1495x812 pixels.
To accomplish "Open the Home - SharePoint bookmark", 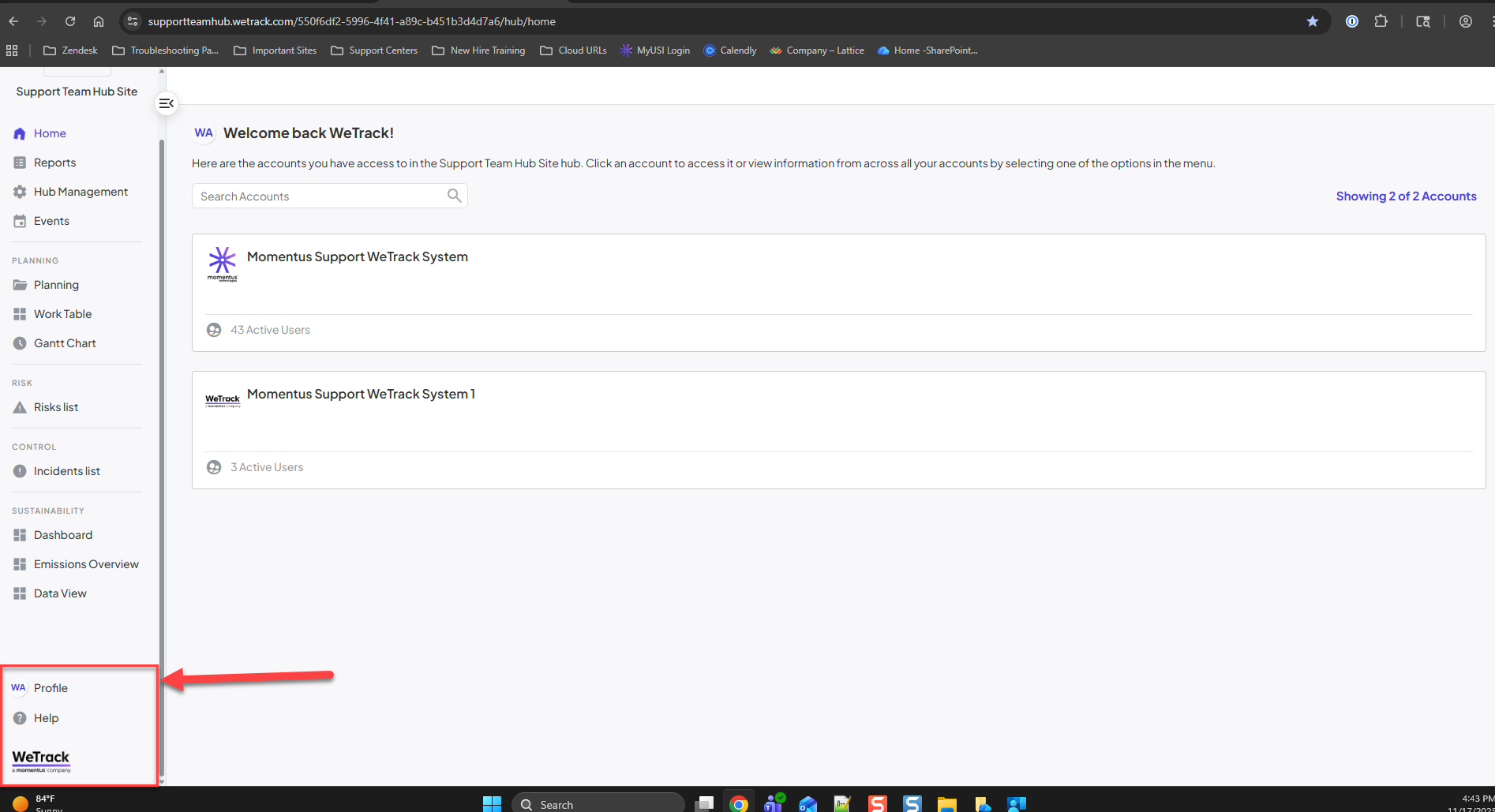I will [x=927, y=51].
